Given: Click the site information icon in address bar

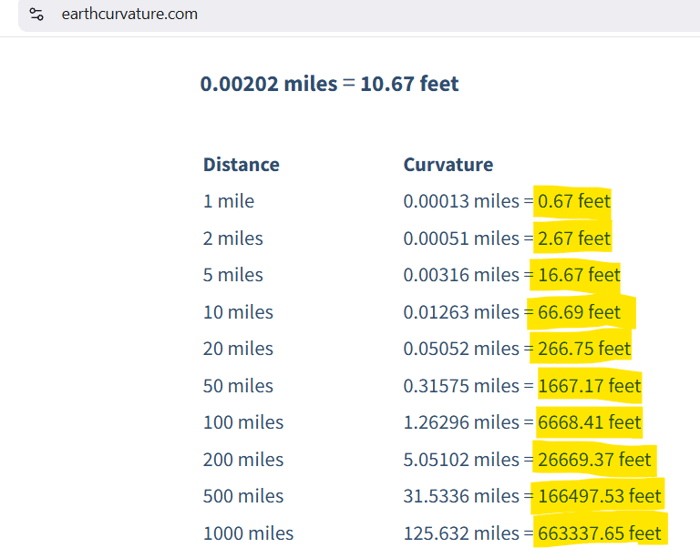Looking at the screenshot, I should click(x=37, y=15).
